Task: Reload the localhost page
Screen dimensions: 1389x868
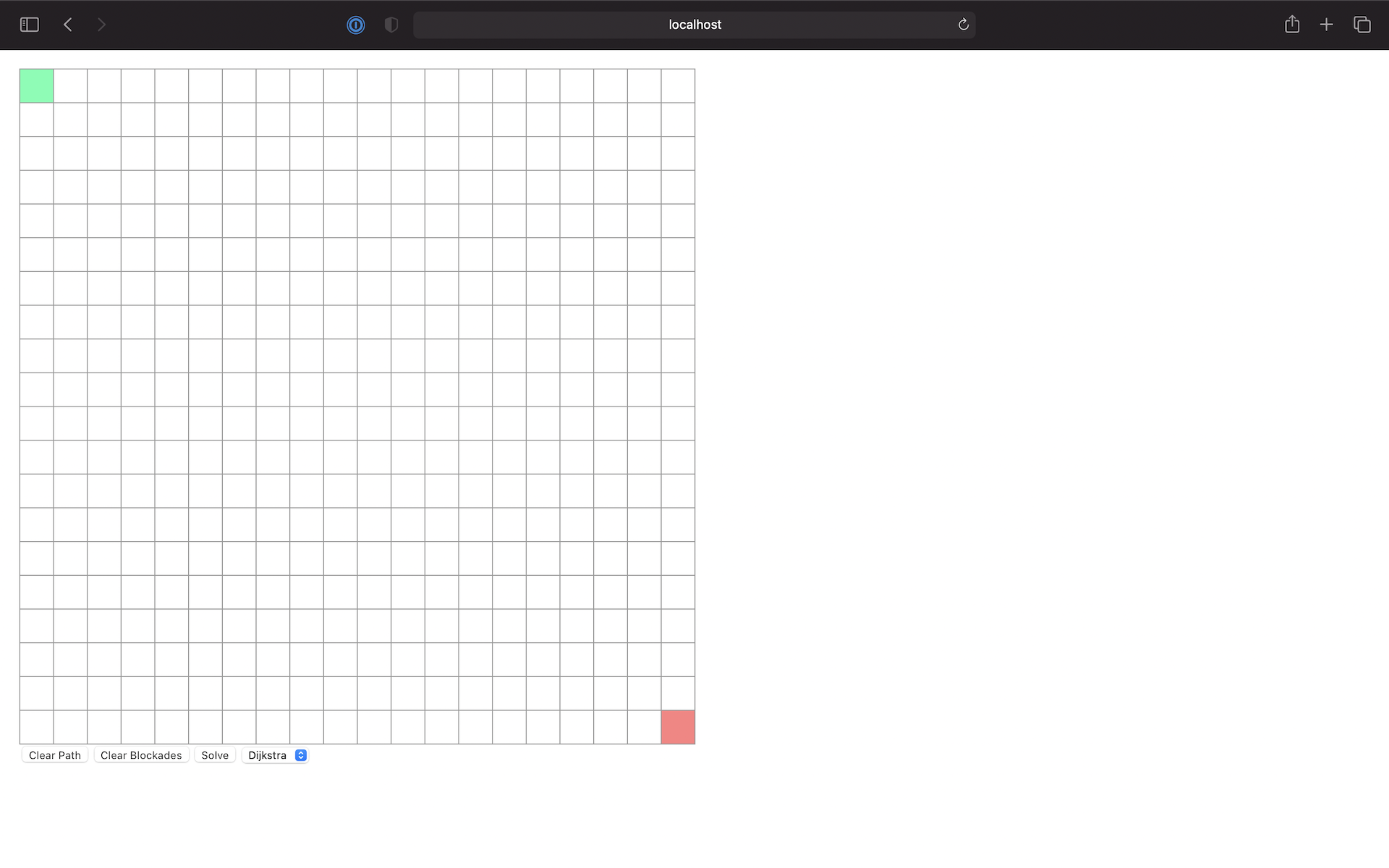Action: click(963, 24)
